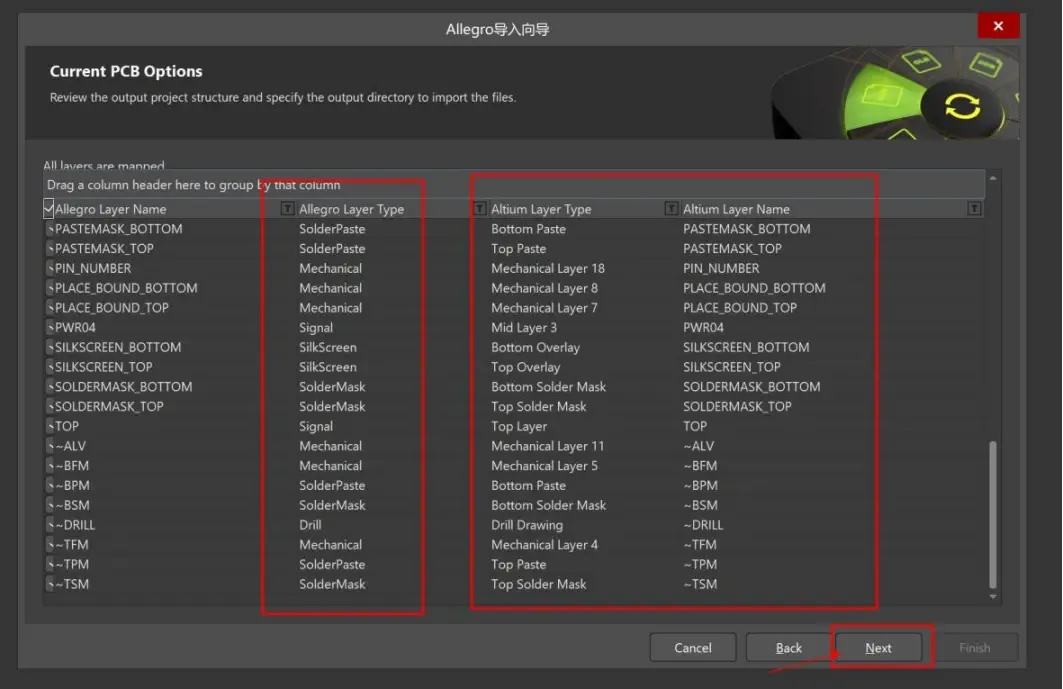Expand the ~DRILL row indicator
1063x689 pixels.
[50, 526]
